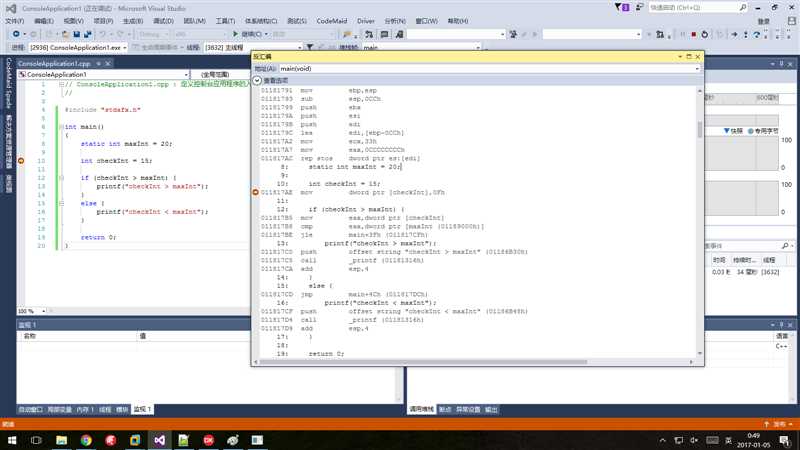800x450 pixels.
Task: Click the Undo icon in toolbar
Action: [x=103, y=34]
